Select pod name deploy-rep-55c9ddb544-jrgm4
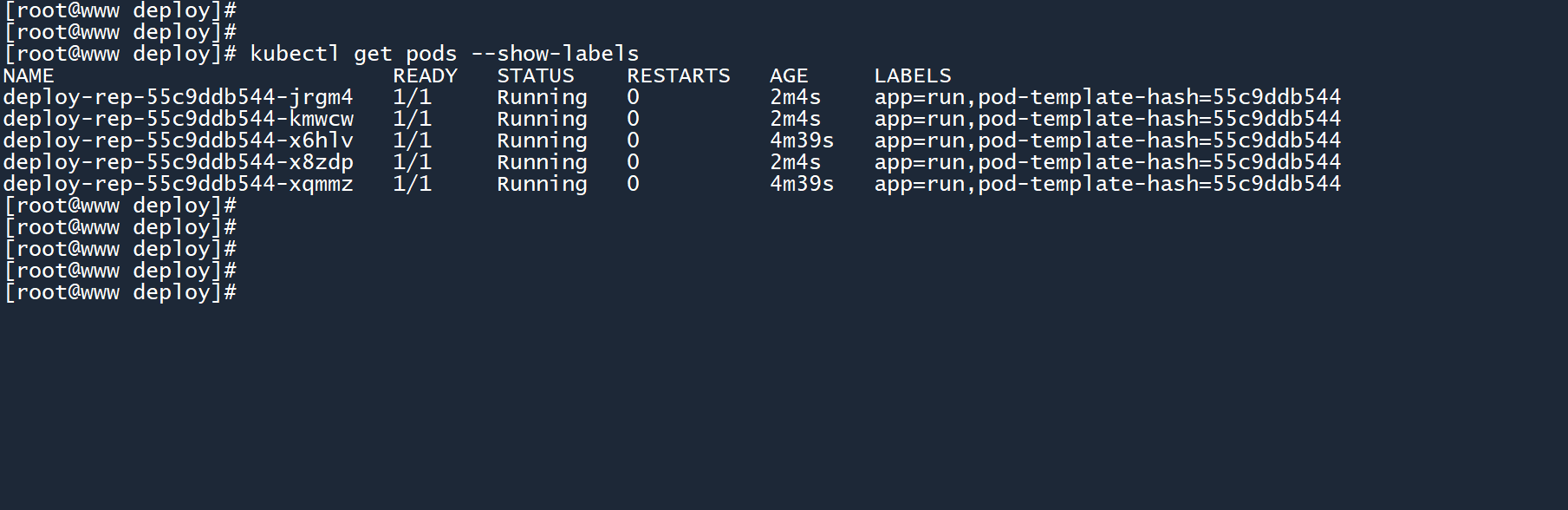Image resolution: width=1568 pixels, height=510 pixels. pos(178,97)
